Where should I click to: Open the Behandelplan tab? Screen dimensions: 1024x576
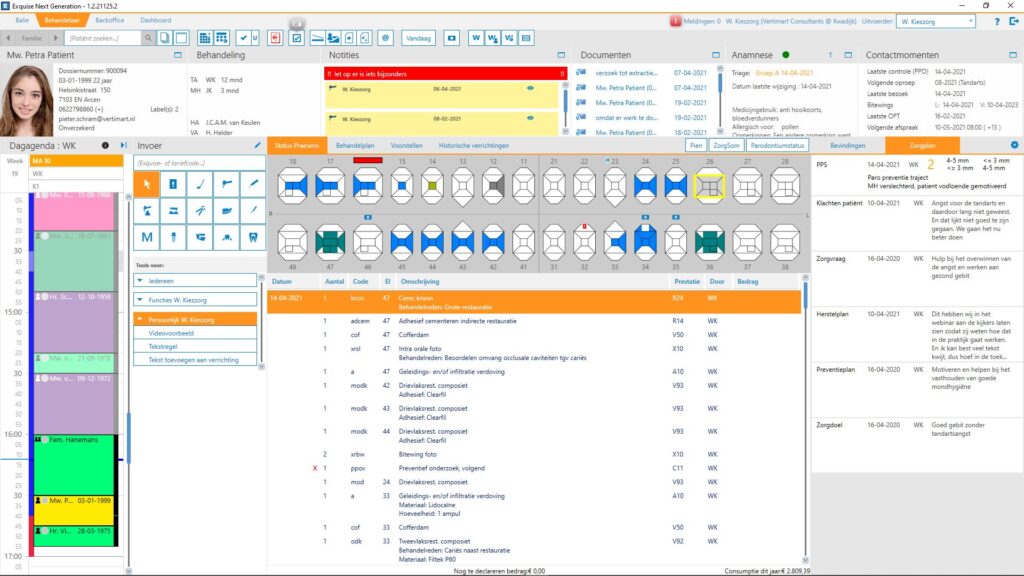pos(355,146)
